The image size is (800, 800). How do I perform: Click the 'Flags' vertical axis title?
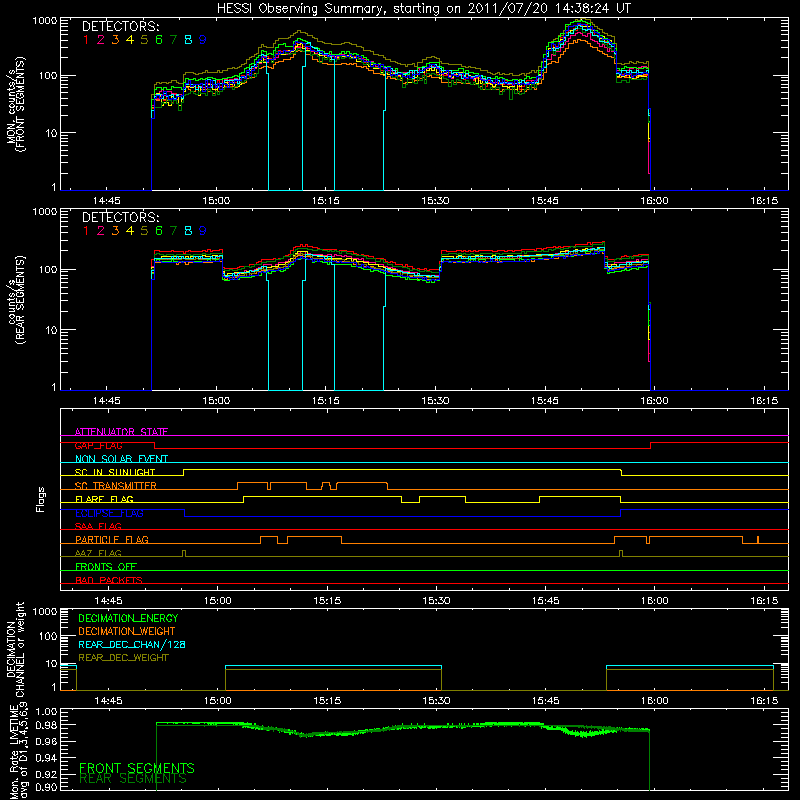point(41,499)
